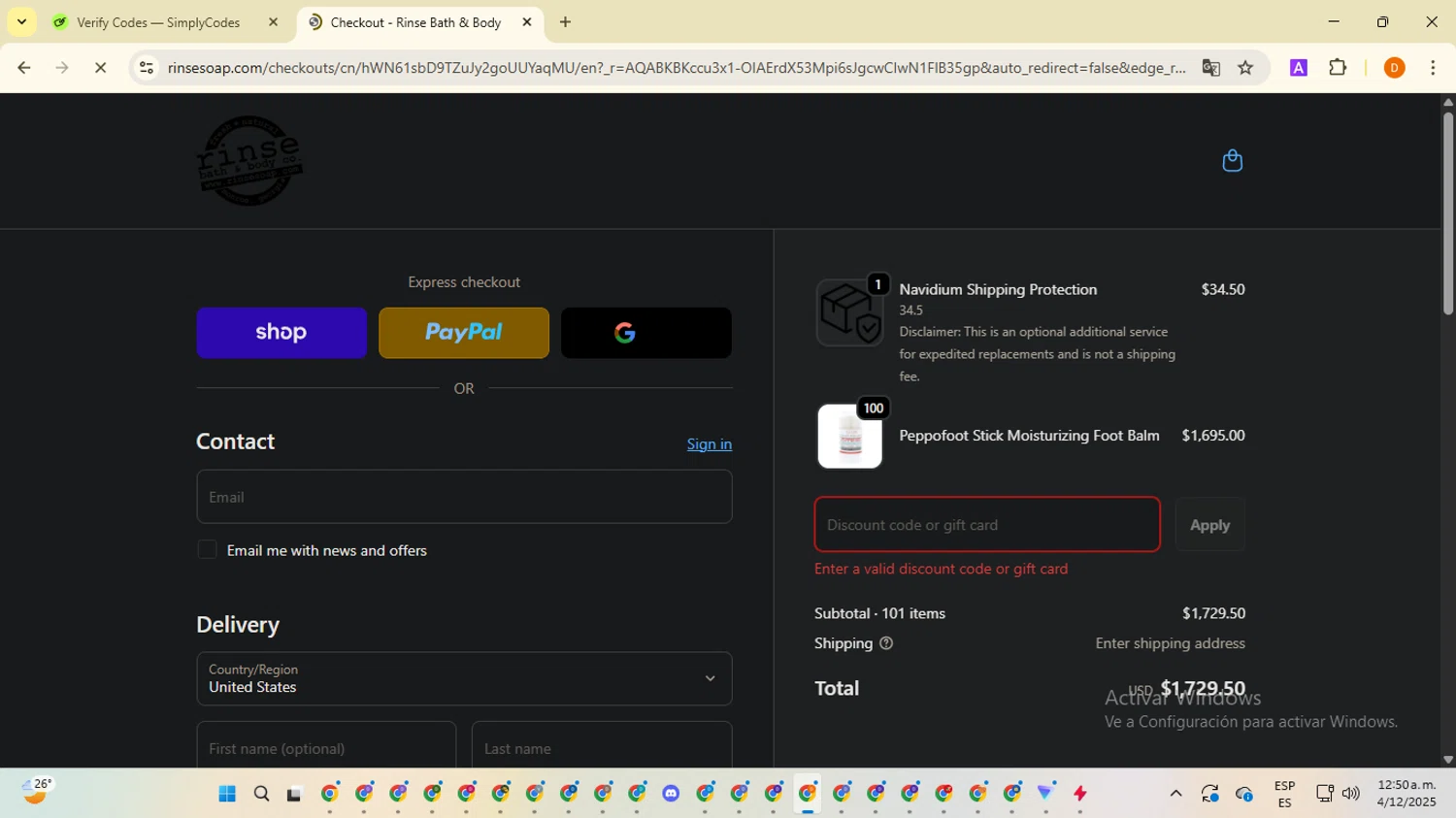The width and height of the screenshot is (1456, 818).
Task: Enable Email me with news and offers
Action: [x=207, y=550]
